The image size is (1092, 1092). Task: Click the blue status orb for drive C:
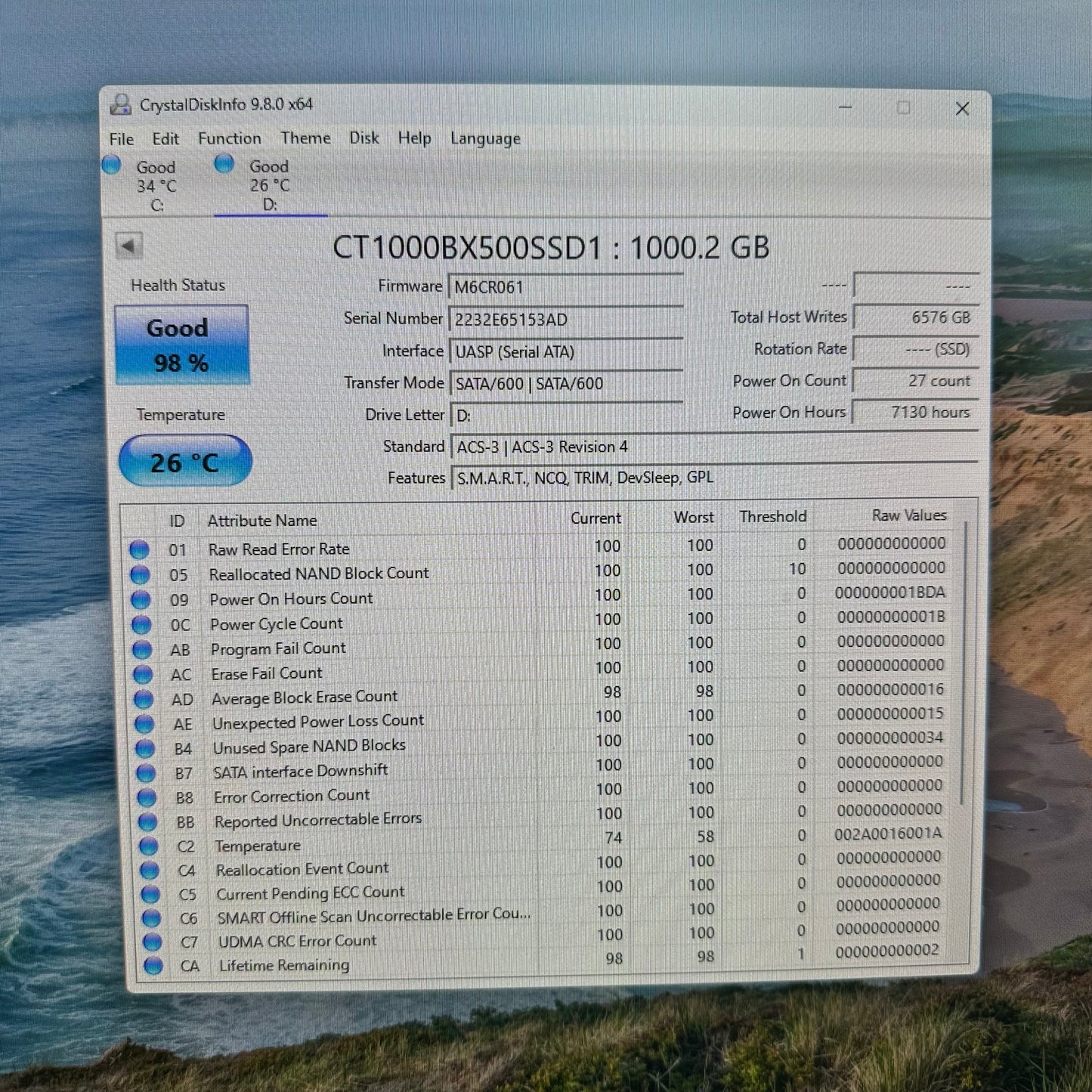(x=111, y=165)
